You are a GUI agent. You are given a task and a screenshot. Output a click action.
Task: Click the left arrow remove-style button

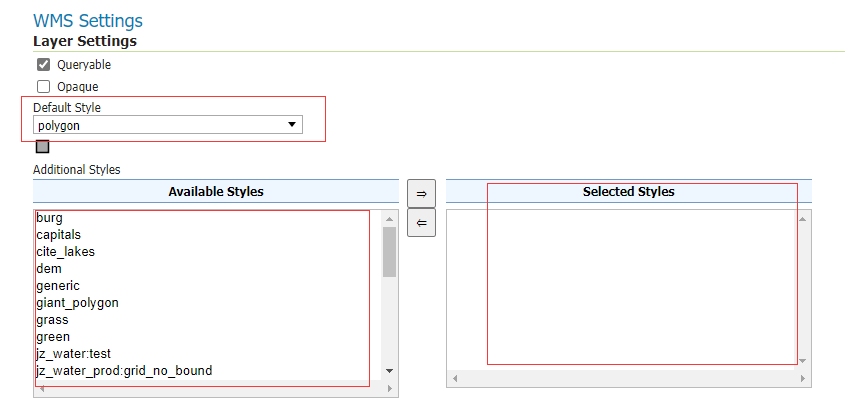(x=421, y=223)
